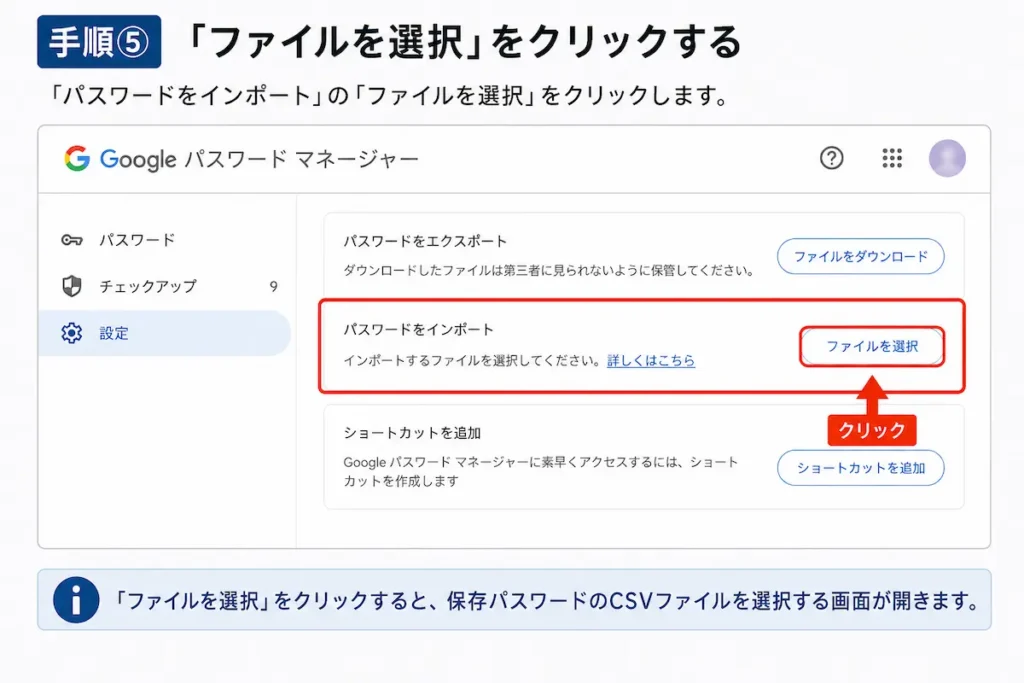The image size is (1024, 683).
Task: Click the チェックアップ count badge 9
Action: coord(274,286)
